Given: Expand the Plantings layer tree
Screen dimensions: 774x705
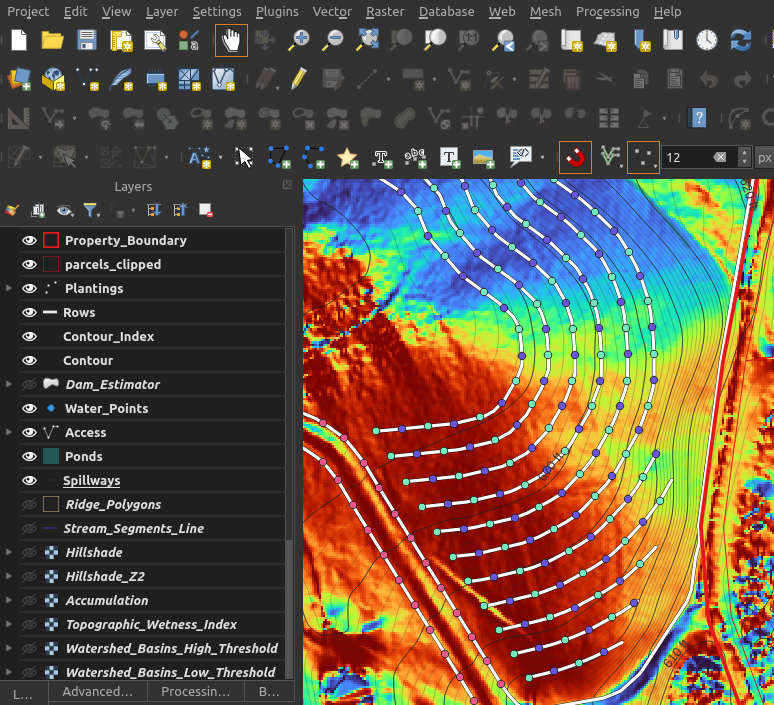Looking at the screenshot, I should tap(9, 289).
